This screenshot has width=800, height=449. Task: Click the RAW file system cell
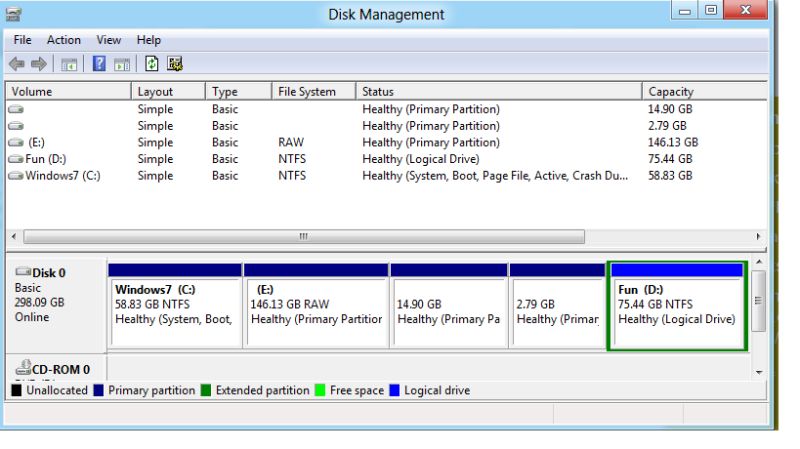coord(291,142)
